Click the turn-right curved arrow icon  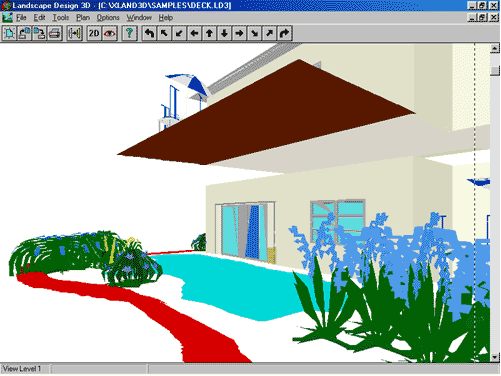(284, 33)
